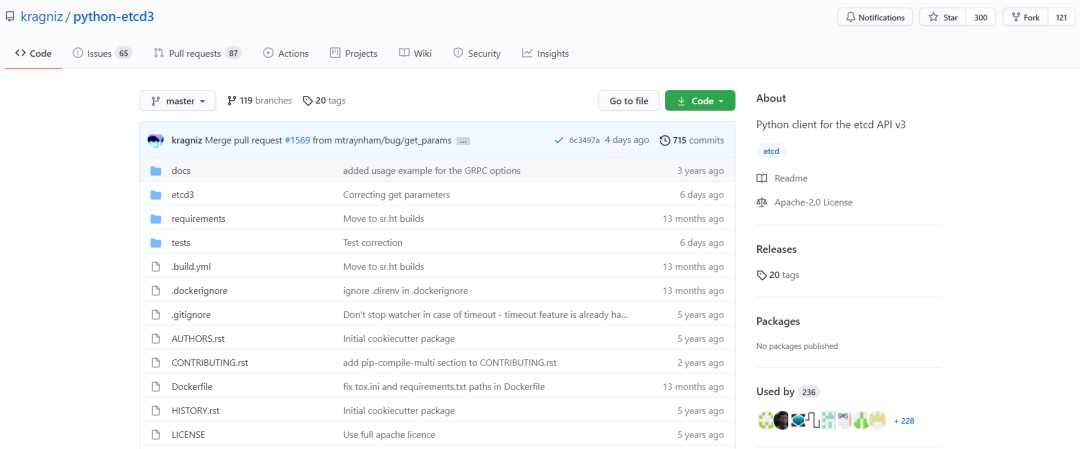Screen dimensions: 1080x449
Task: Click the etcd3 folder icon
Action: (156, 195)
